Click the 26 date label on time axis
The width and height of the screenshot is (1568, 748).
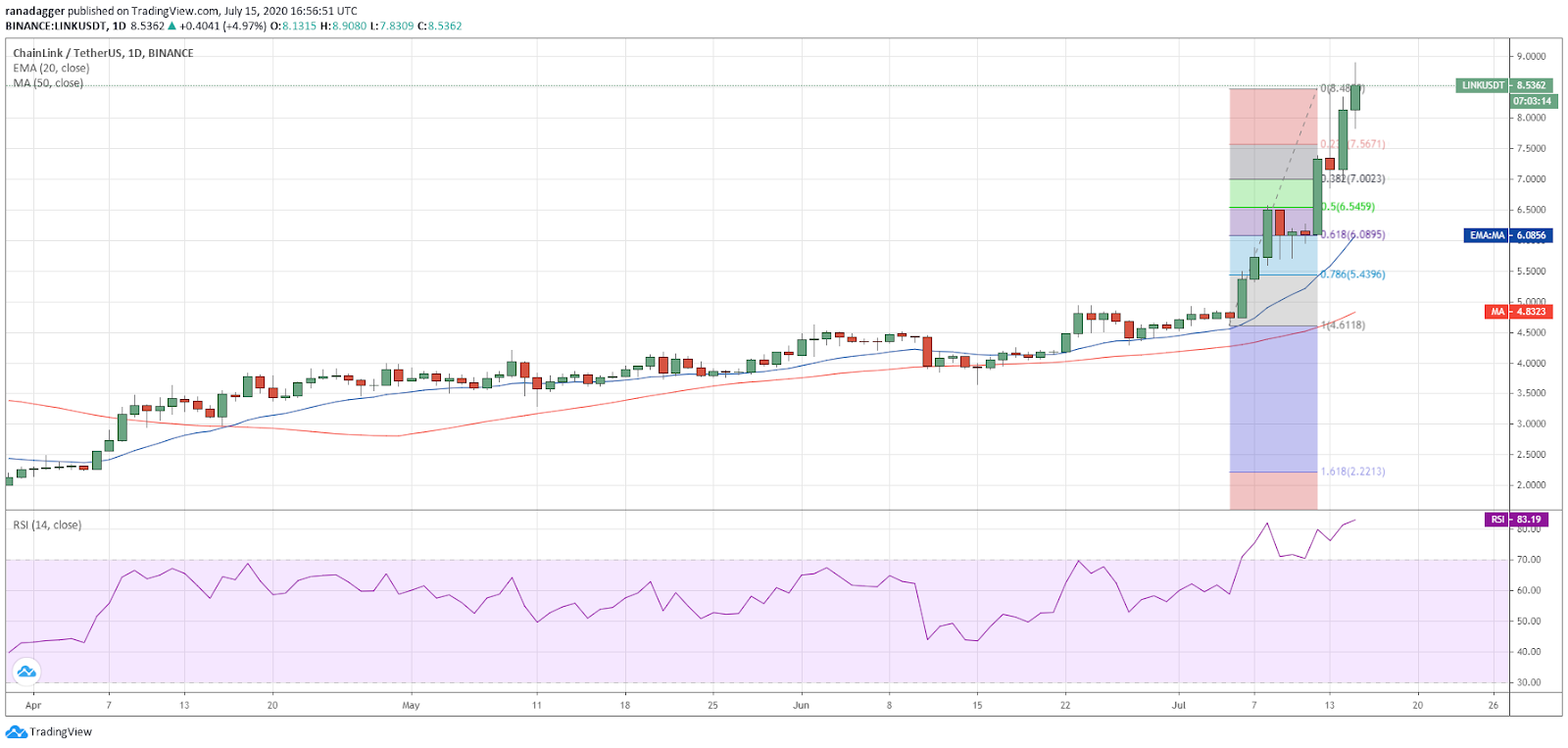(x=1494, y=706)
